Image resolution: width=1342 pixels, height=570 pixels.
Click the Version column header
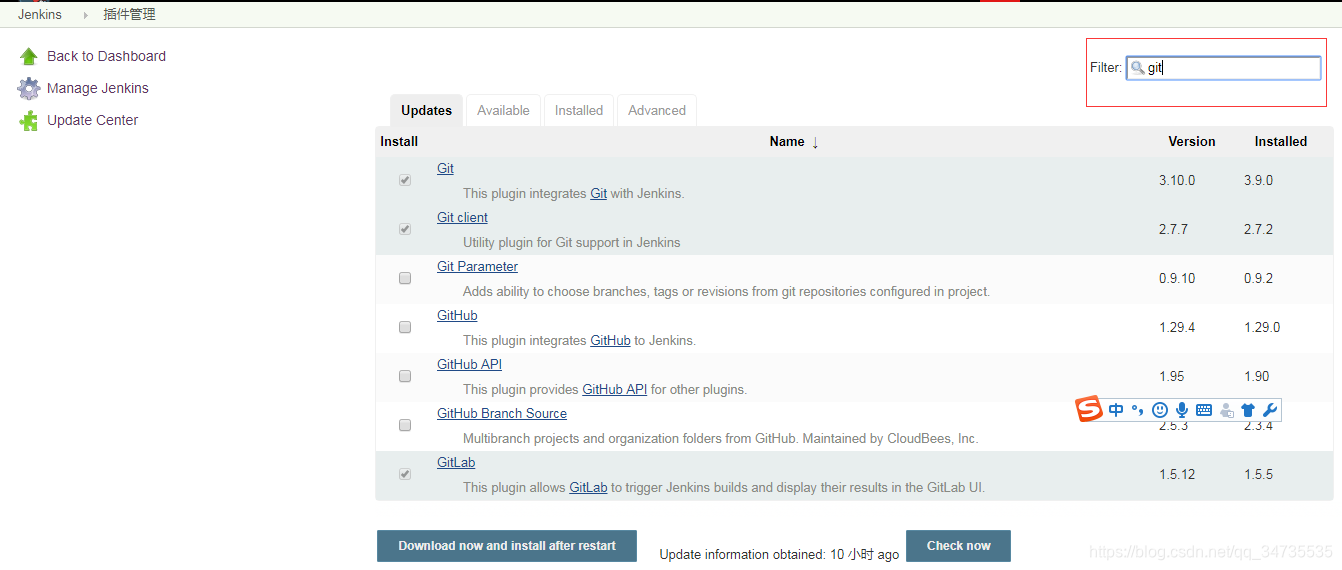click(x=1192, y=142)
